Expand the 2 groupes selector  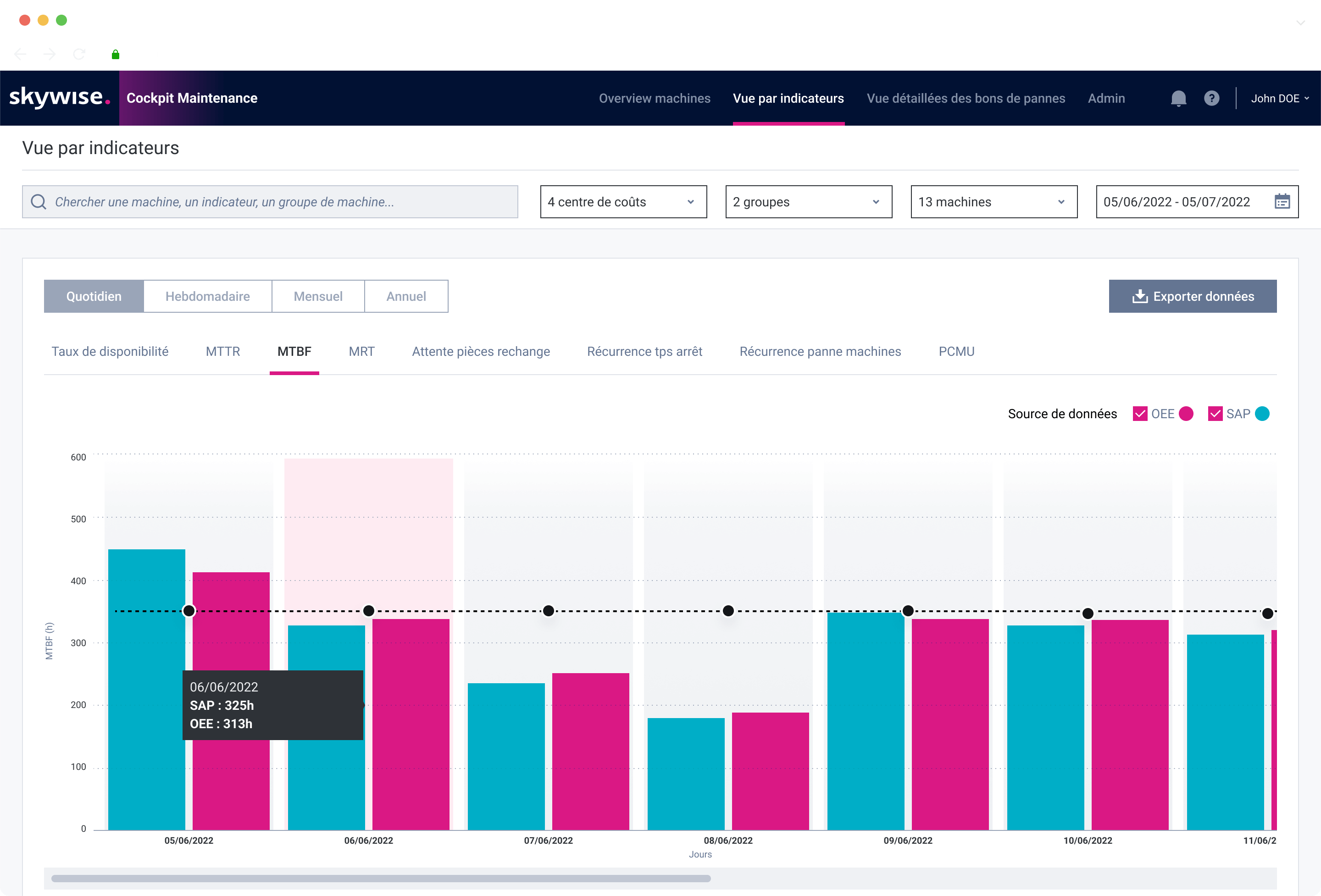808,202
